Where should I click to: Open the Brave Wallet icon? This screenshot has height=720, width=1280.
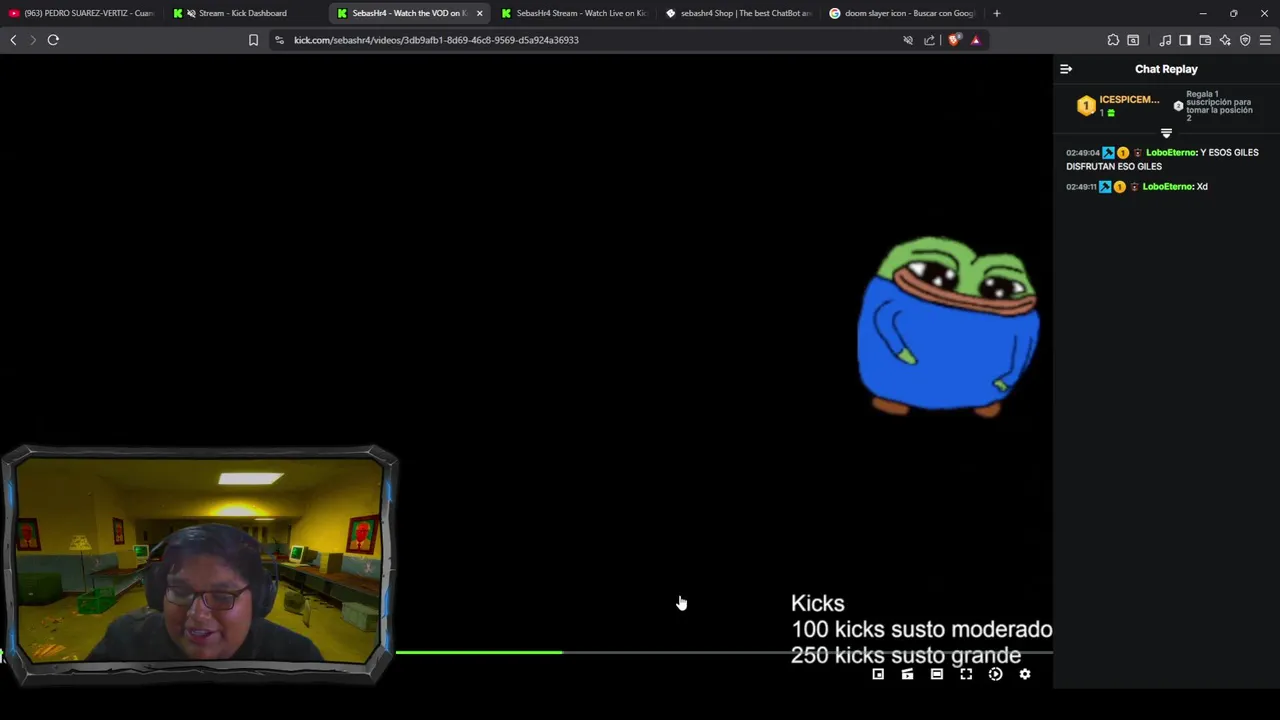[x=1205, y=40]
